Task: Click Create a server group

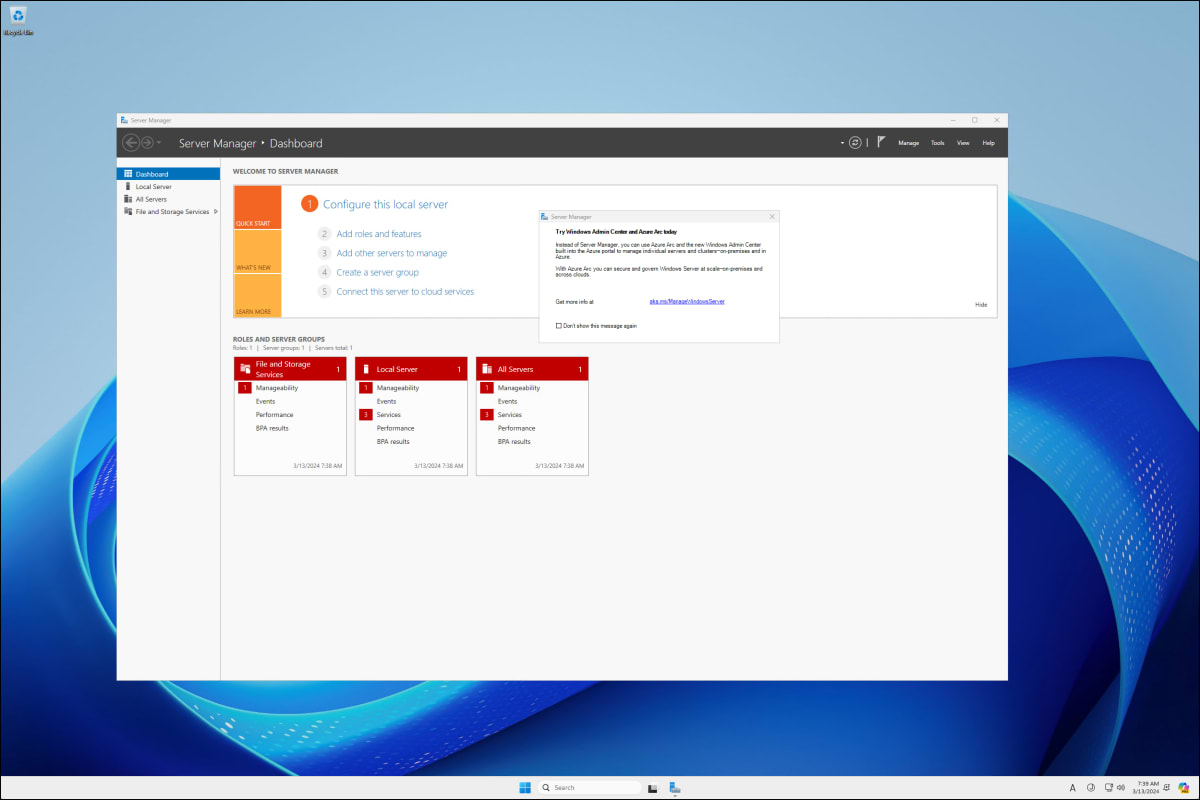Action: pyautogui.click(x=378, y=272)
